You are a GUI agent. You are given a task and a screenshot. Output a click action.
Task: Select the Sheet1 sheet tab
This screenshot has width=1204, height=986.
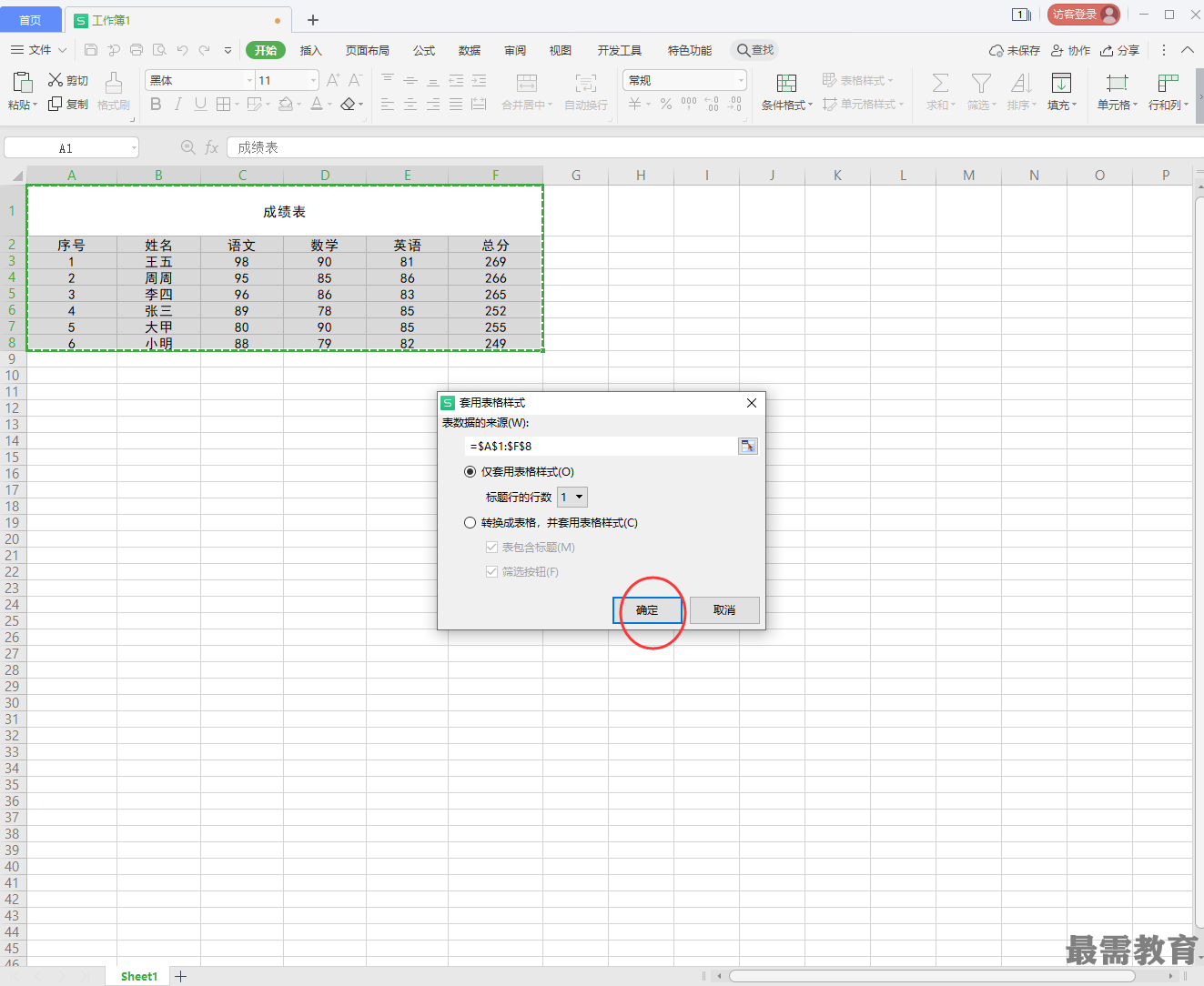point(139,976)
